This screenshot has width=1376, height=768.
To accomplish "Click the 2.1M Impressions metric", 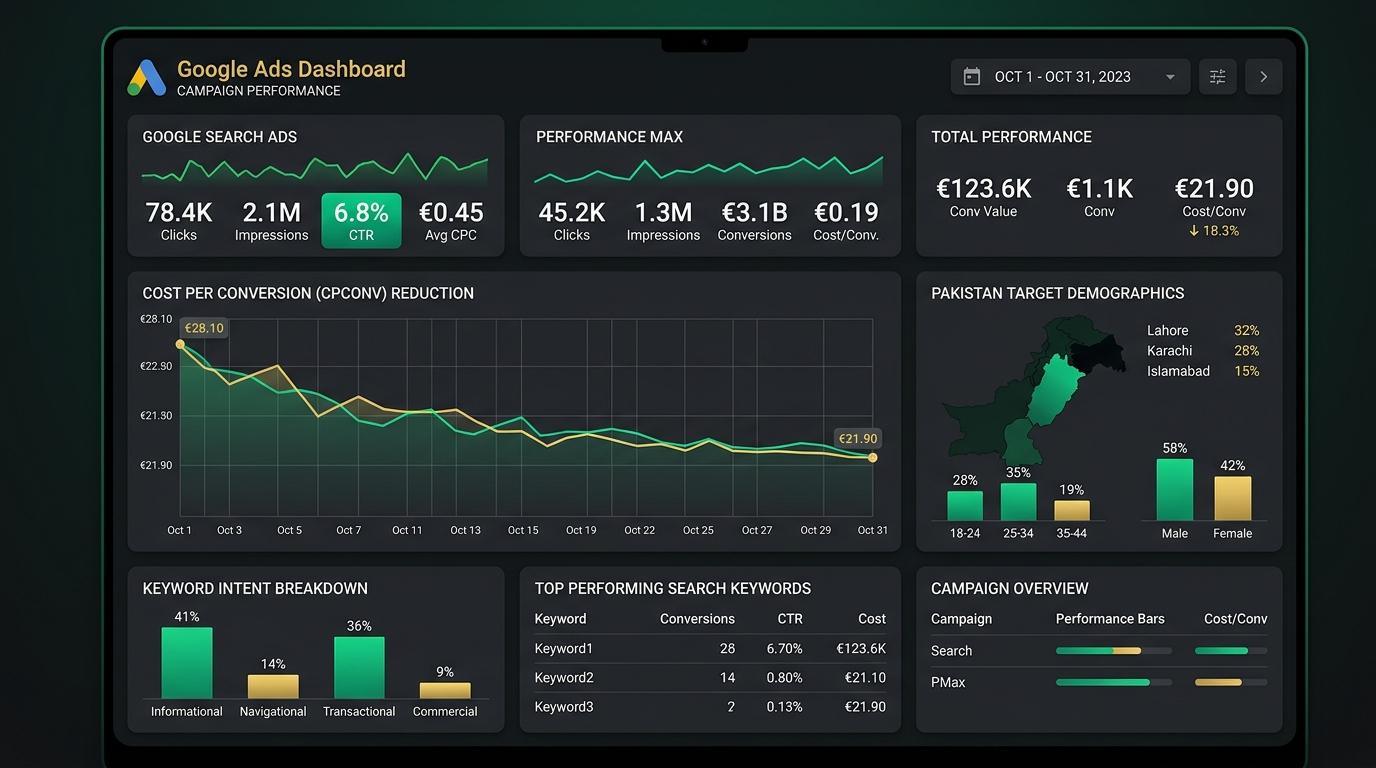I will pyautogui.click(x=271, y=221).
